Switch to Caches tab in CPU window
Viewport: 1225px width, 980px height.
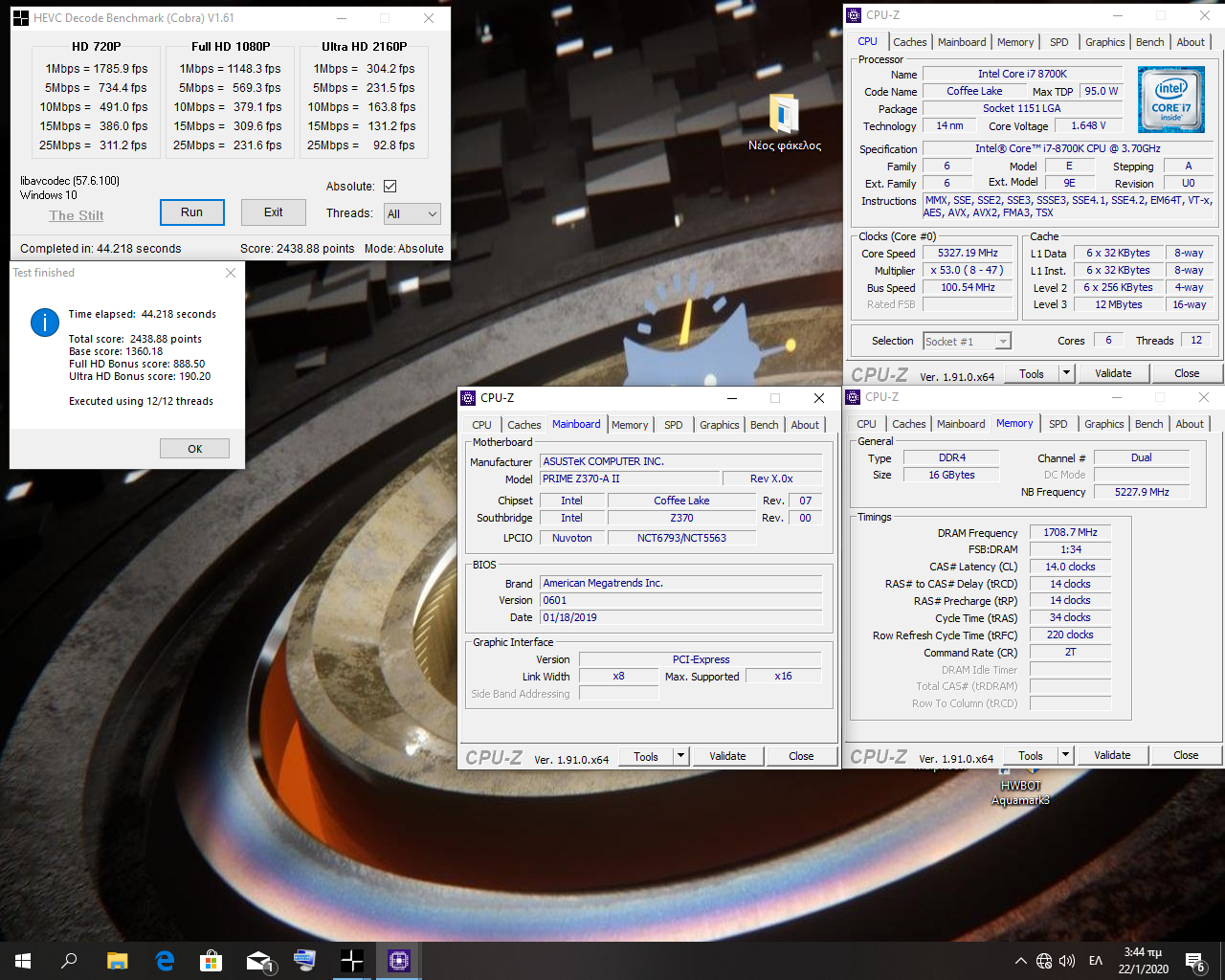(x=909, y=42)
